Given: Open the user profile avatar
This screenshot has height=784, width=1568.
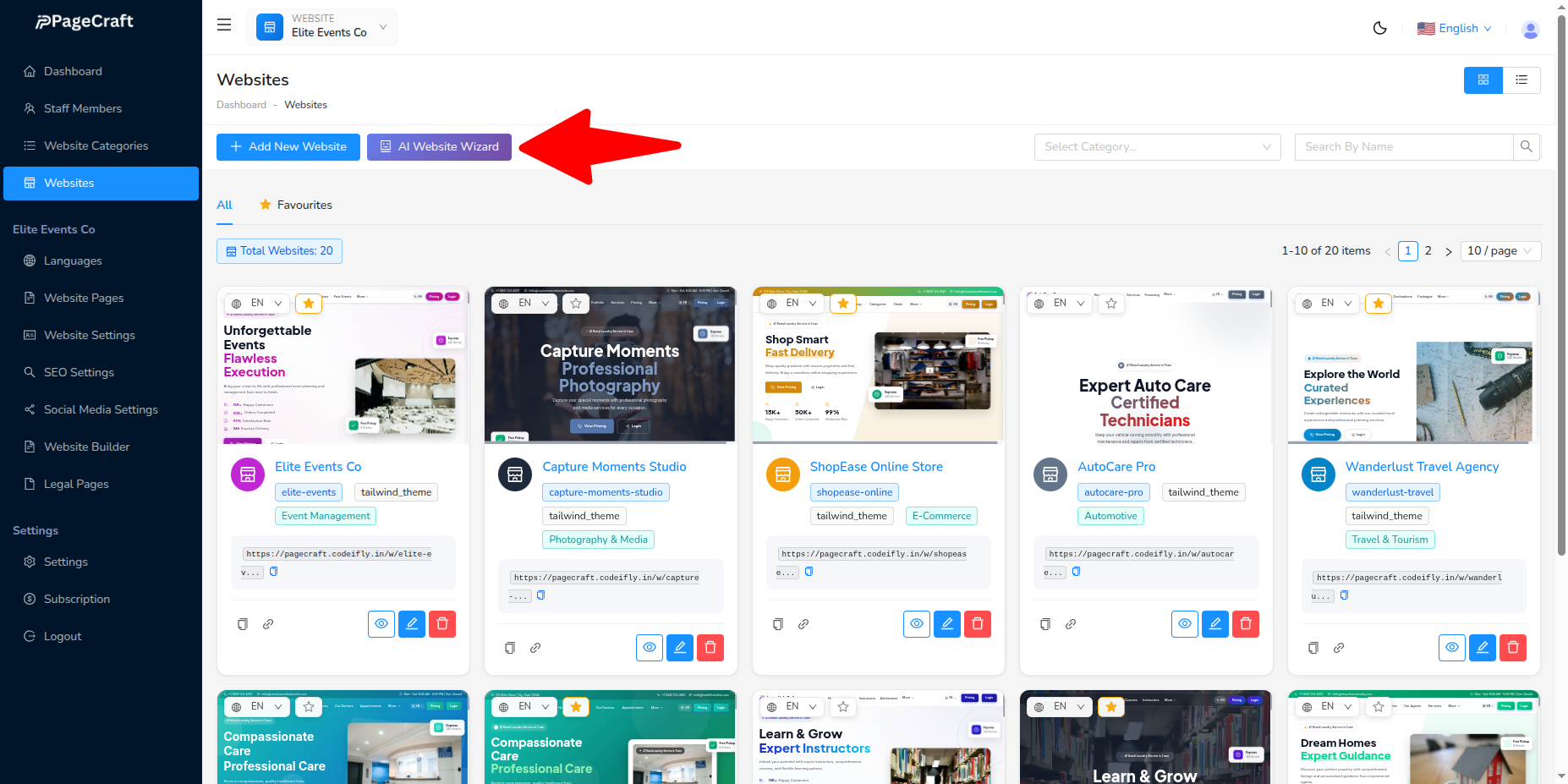Looking at the screenshot, I should coord(1531,29).
